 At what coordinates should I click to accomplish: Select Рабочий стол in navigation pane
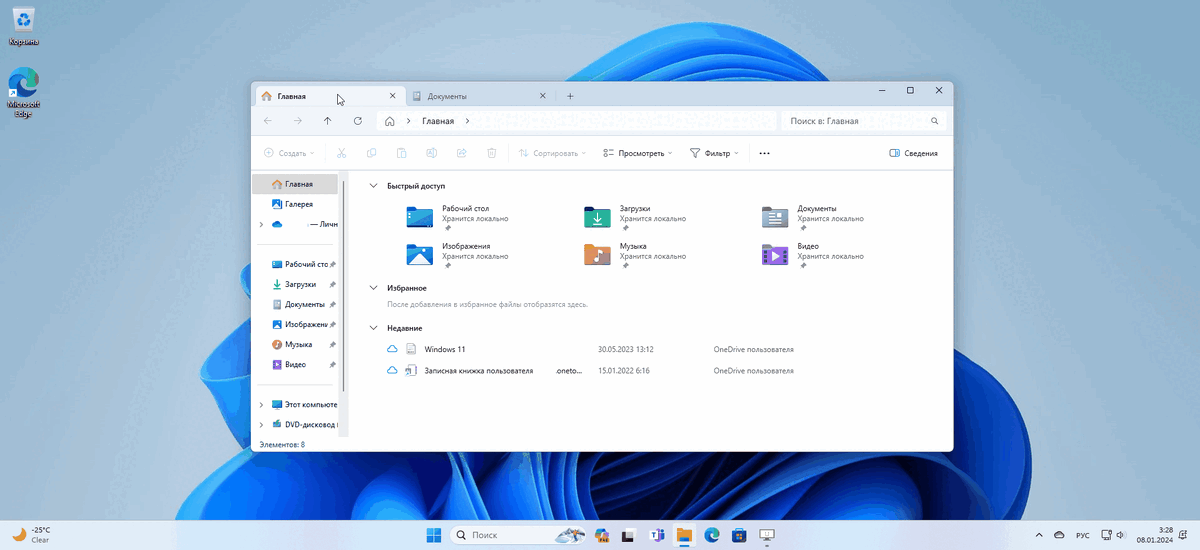pos(295,264)
